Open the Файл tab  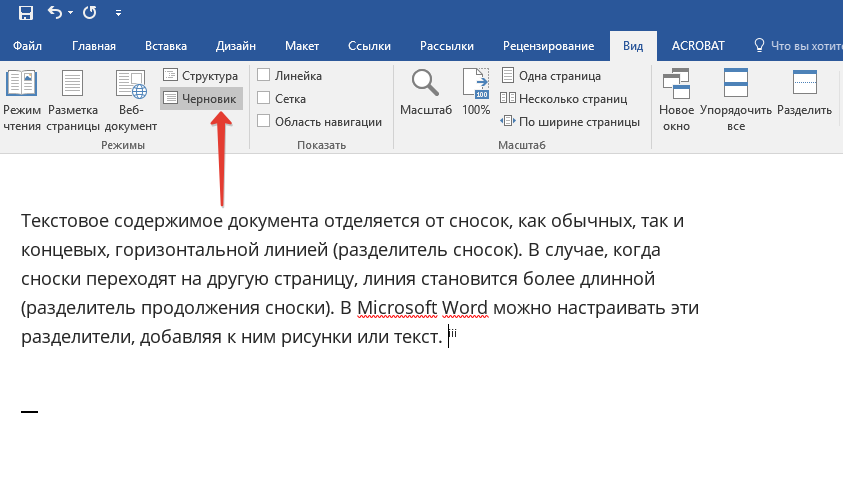[x=27, y=46]
